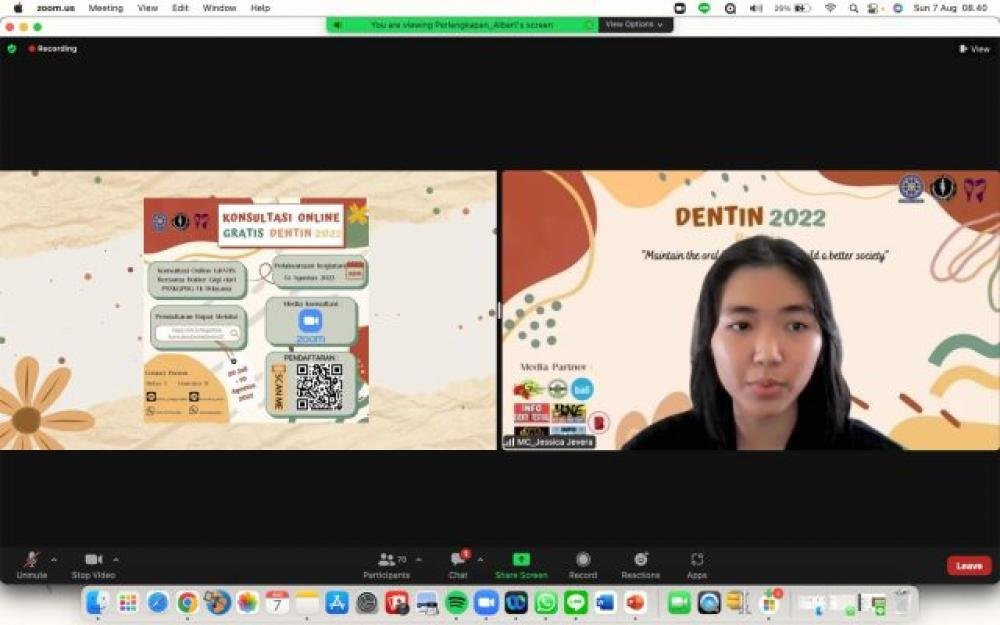Open the Reactions menu
The height and width of the screenshot is (625, 1000).
tap(640, 560)
